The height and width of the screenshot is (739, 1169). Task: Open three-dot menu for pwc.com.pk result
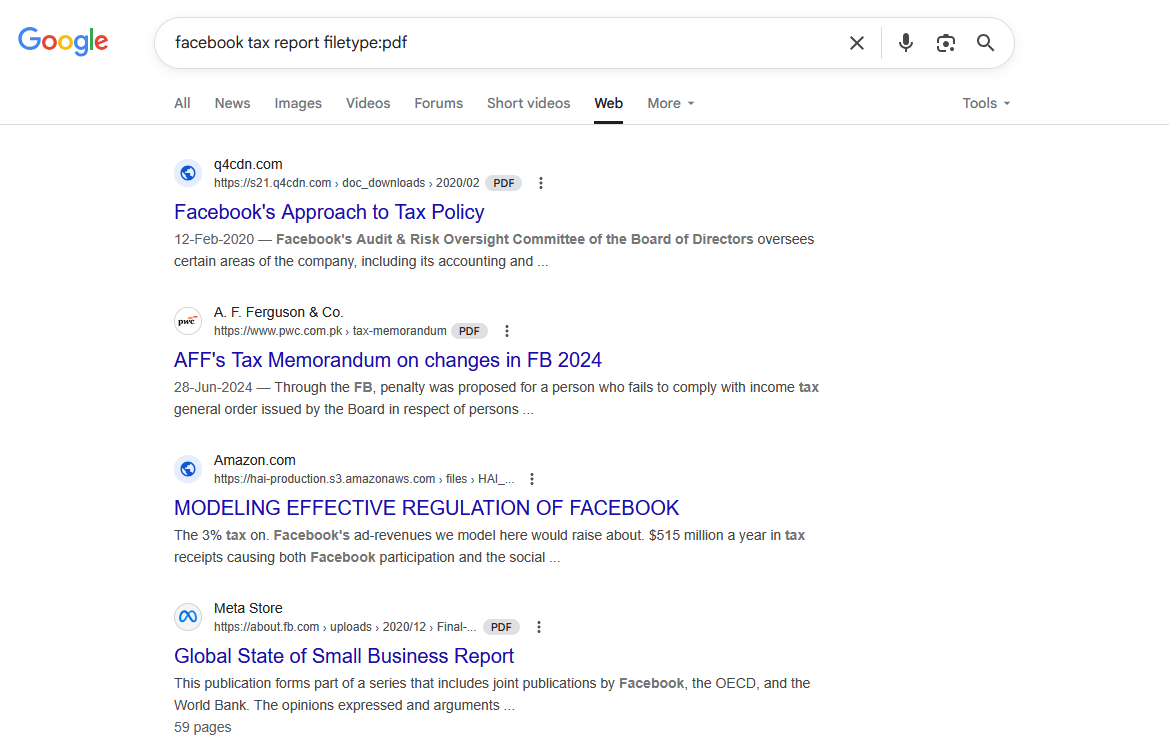point(506,331)
